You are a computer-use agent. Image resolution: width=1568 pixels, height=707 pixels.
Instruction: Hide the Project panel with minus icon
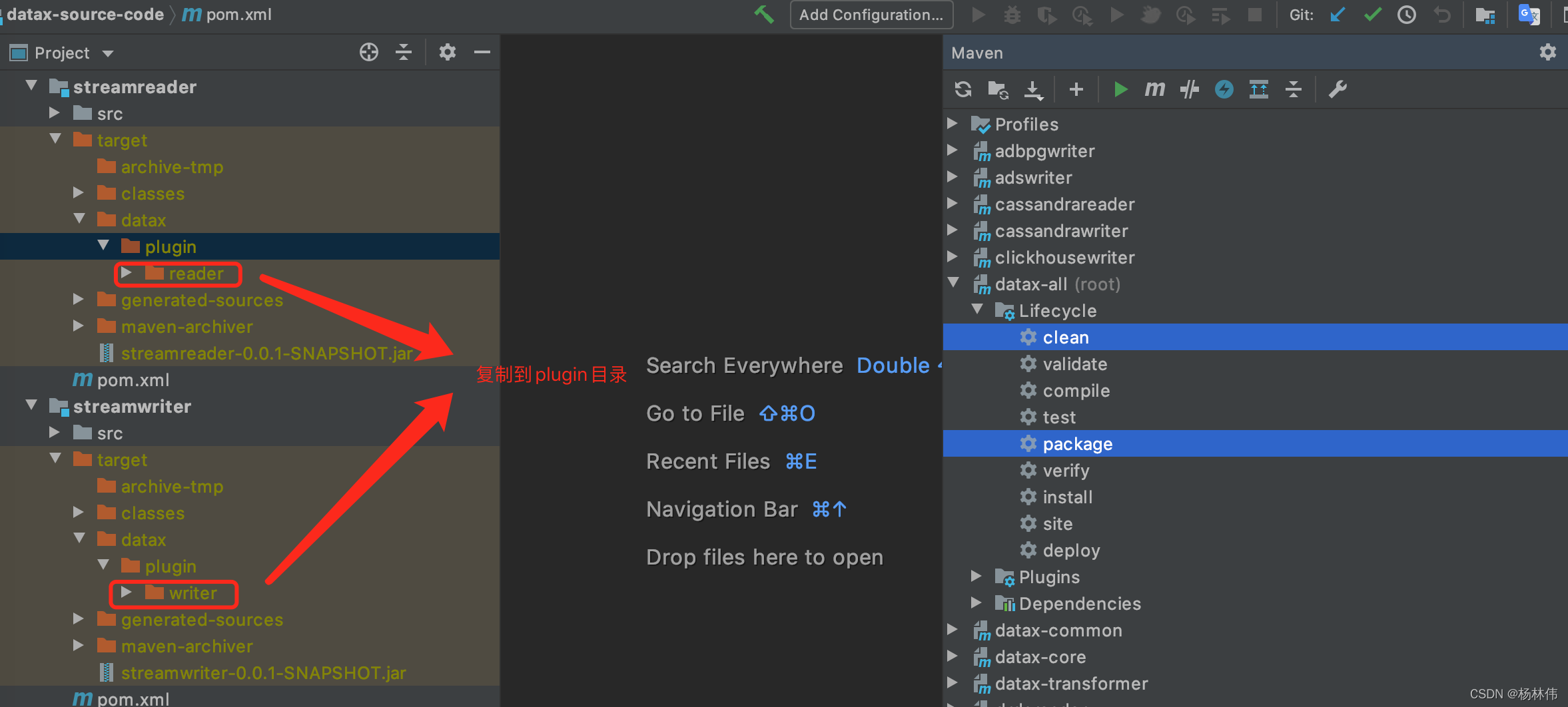click(482, 52)
